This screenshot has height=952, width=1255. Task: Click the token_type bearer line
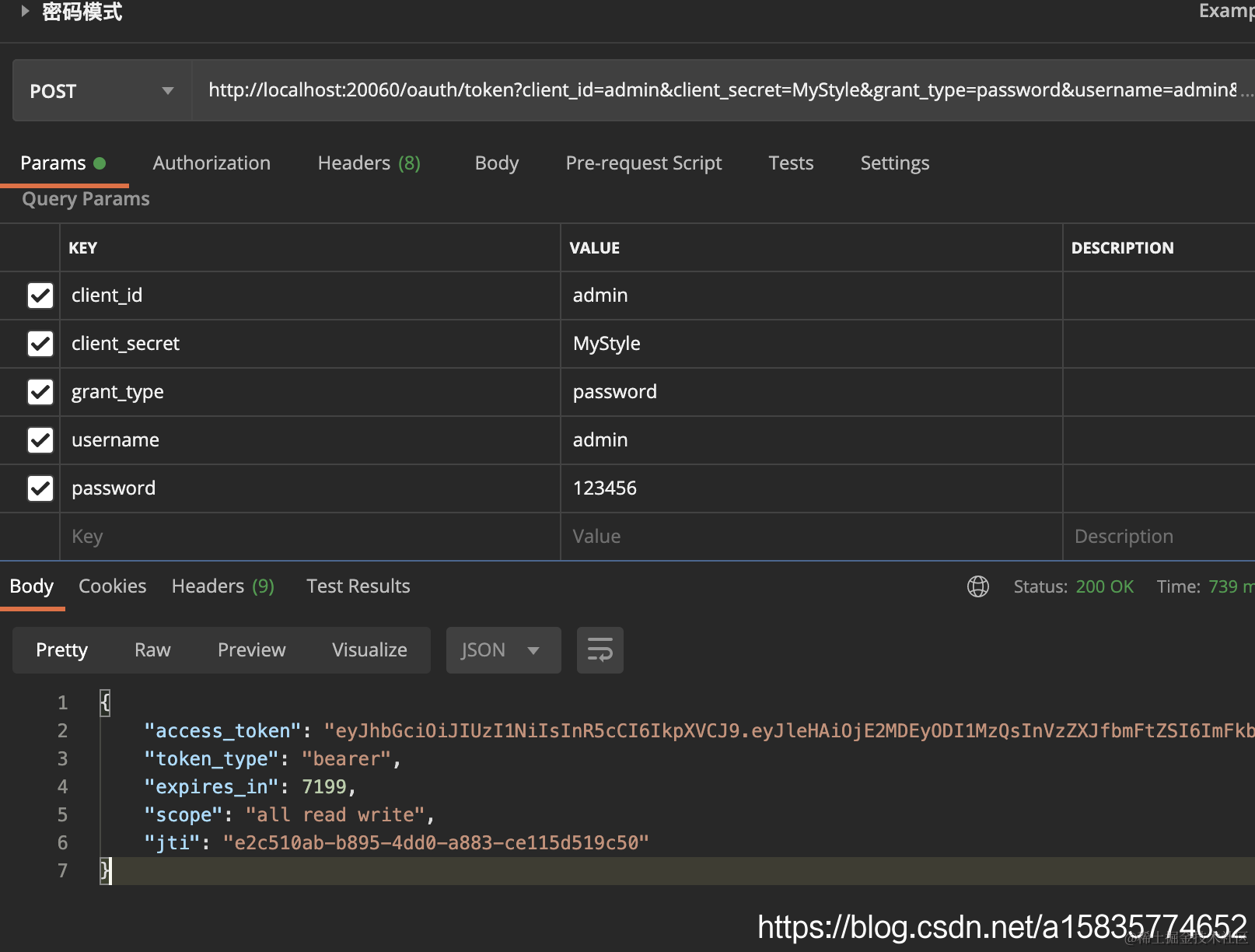pyautogui.click(x=272, y=759)
